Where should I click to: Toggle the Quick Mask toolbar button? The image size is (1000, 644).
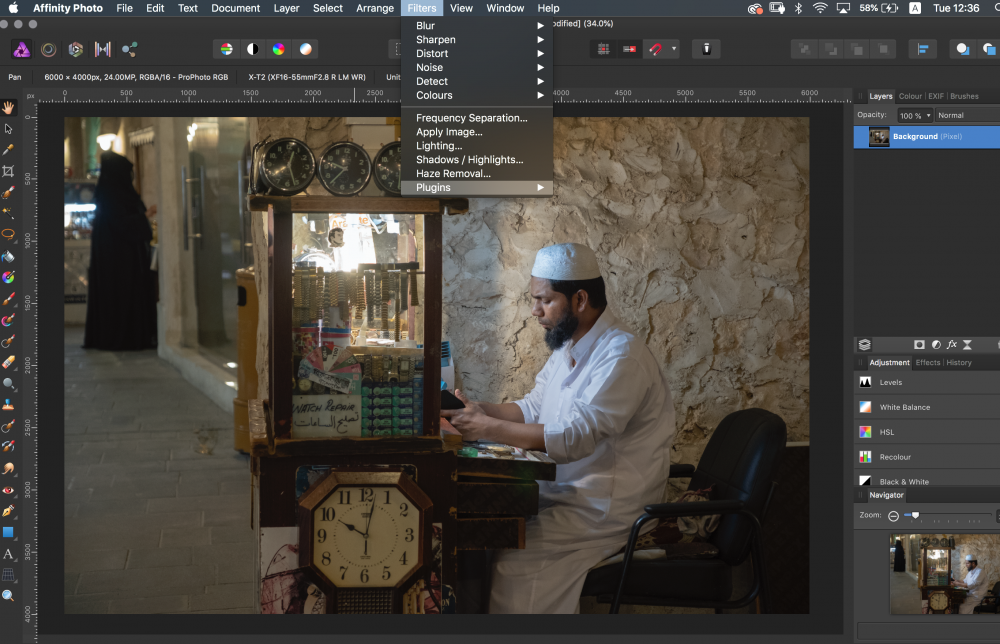point(706,48)
